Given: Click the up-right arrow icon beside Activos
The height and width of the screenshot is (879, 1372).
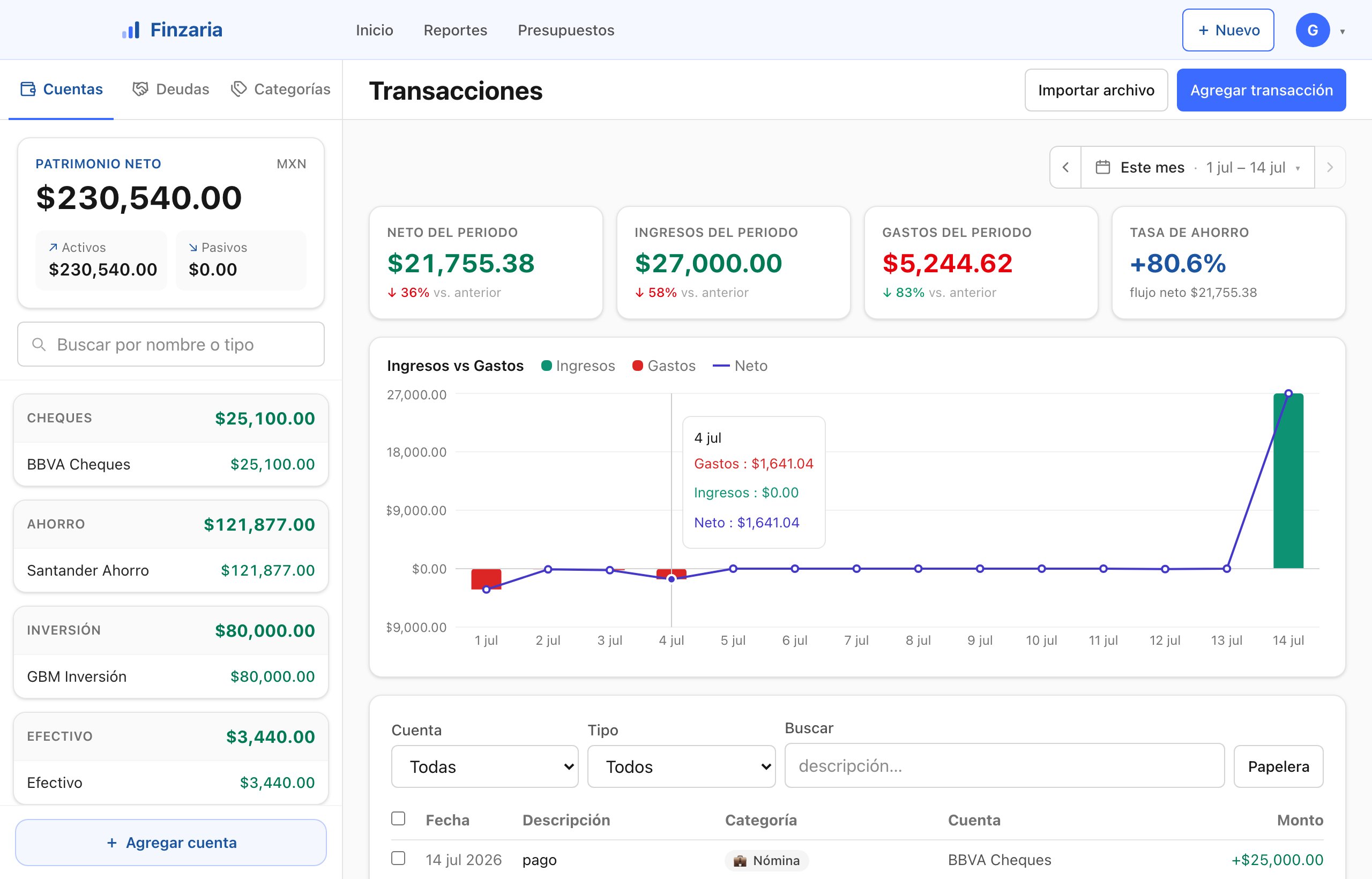Looking at the screenshot, I should click(x=53, y=247).
